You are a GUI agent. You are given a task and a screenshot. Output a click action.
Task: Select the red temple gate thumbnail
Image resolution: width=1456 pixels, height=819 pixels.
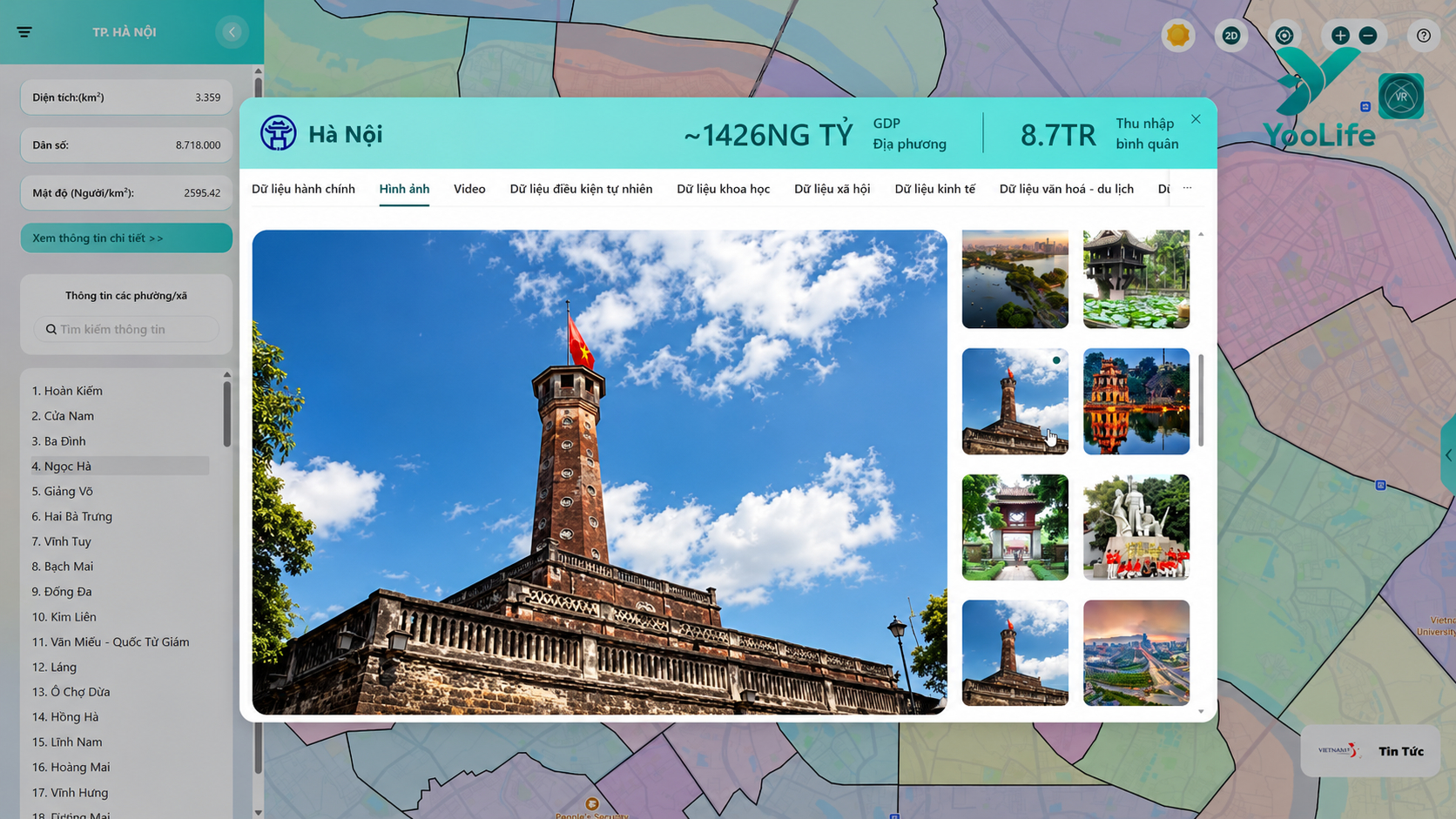click(1014, 527)
